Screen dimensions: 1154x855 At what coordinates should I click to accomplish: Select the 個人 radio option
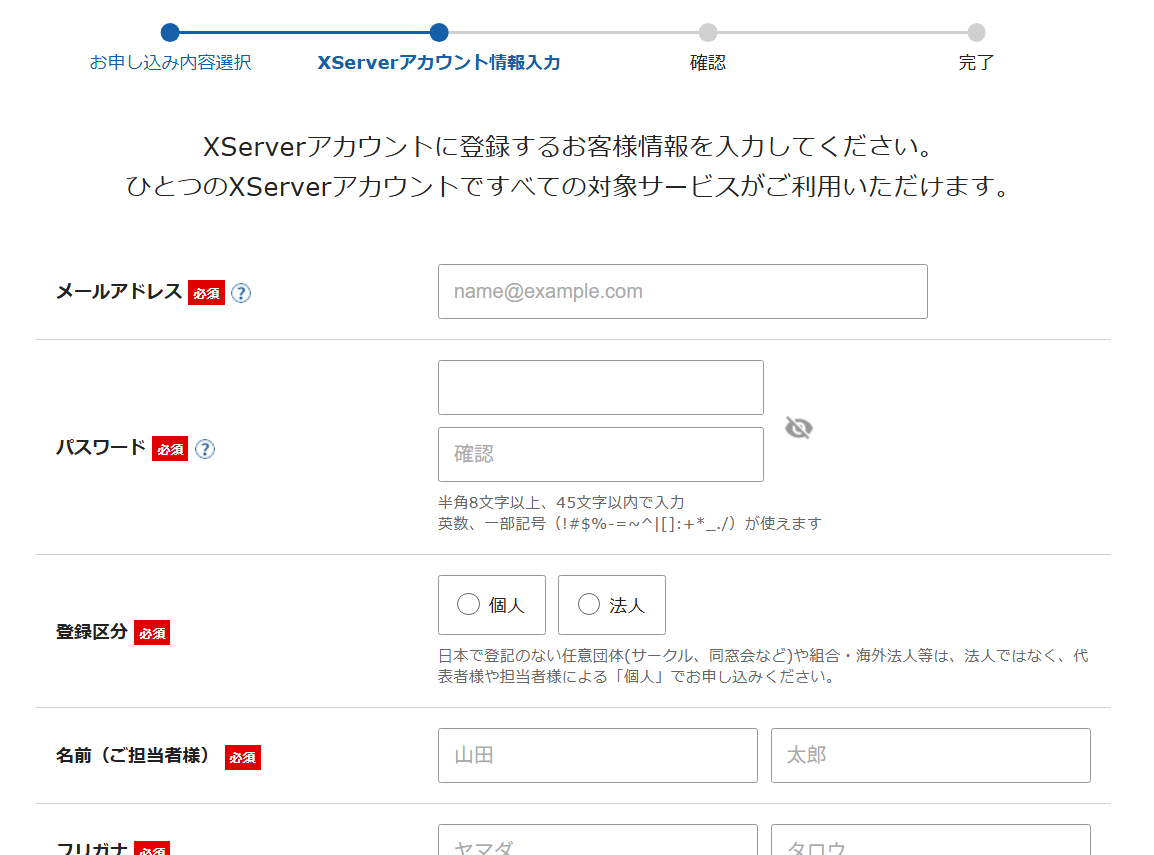(492, 605)
